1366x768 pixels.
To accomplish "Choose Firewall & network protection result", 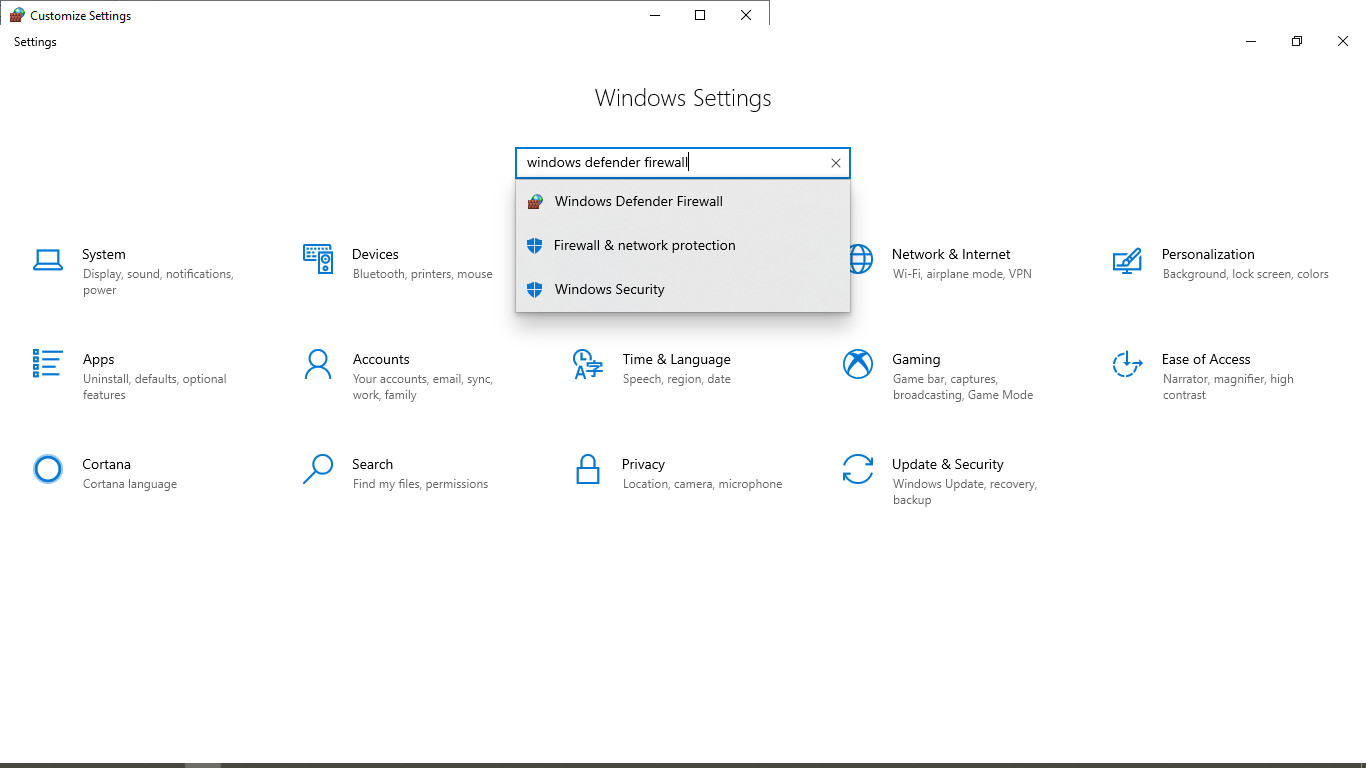I will tap(683, 245).
